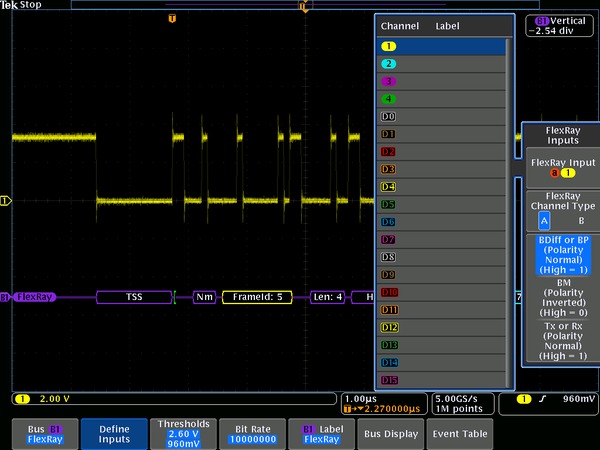Image resolution: width=600 pixels, height=450 pixels.
Task: Select BDiff or BP polarity normal option
Action: click(x=561, y=254)
